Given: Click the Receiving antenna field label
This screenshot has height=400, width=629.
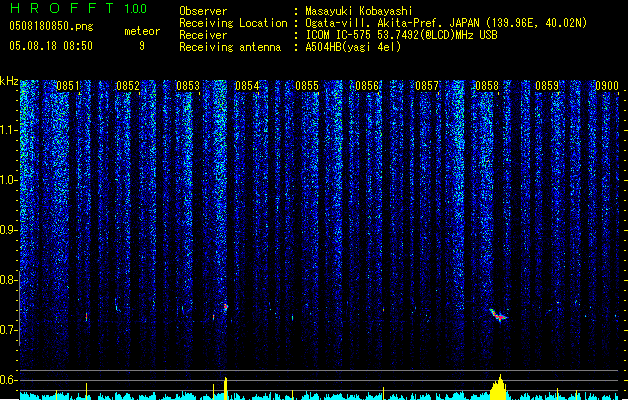Looking at the screenshot, I should click(230, 47).
